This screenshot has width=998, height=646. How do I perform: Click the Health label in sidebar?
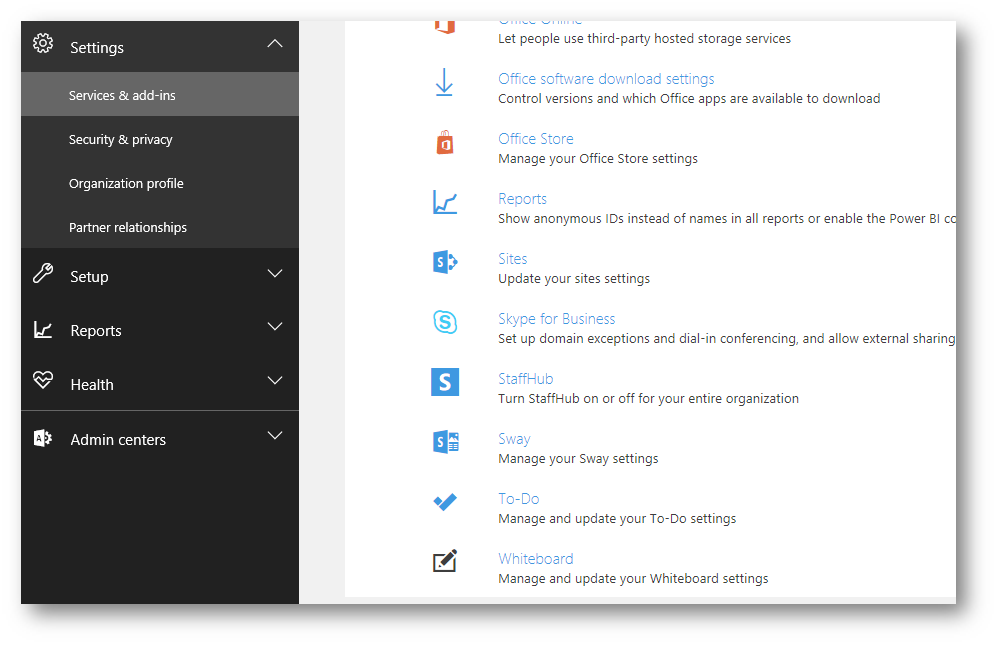pos(92,385)
